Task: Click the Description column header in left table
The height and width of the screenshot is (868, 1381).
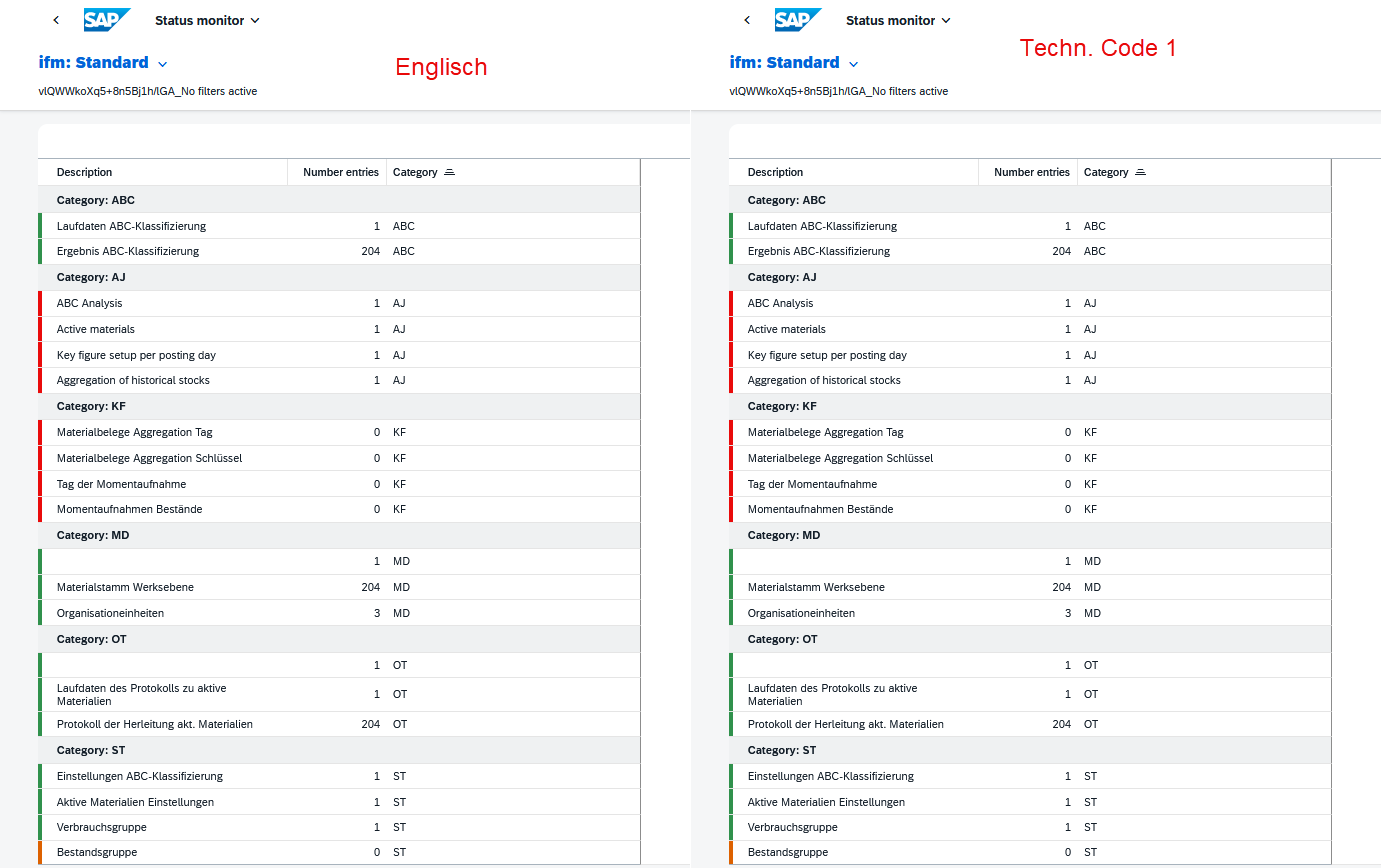Action: click(85, 172)
